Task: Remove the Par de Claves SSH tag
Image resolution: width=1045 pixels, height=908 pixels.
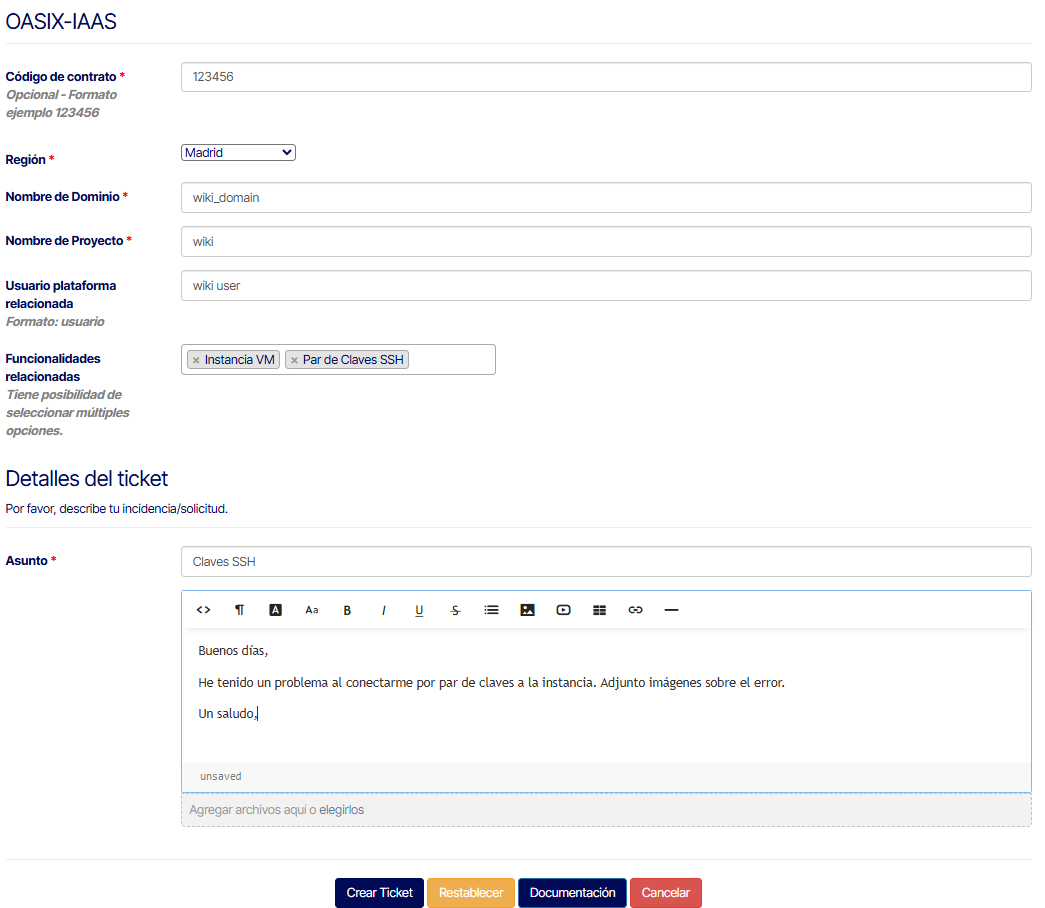Action: tap(294, 360)
